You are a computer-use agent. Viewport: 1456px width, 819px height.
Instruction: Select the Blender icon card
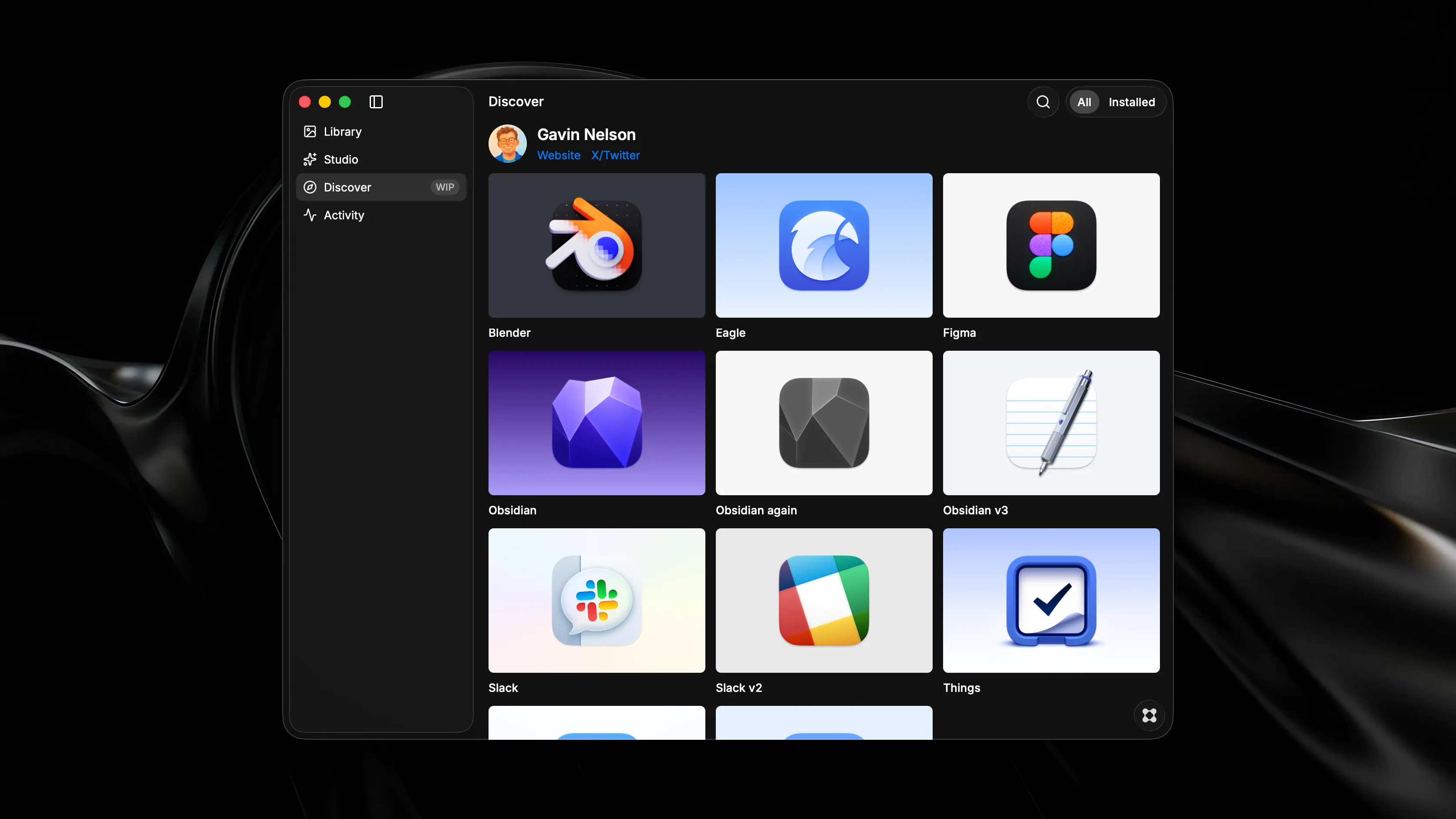pos(597,245)
